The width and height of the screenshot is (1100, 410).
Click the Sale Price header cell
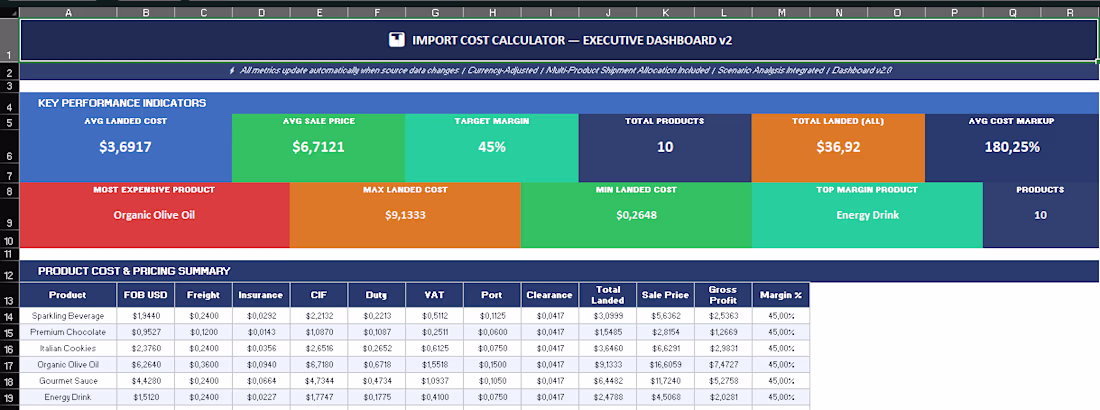[666, 295]
